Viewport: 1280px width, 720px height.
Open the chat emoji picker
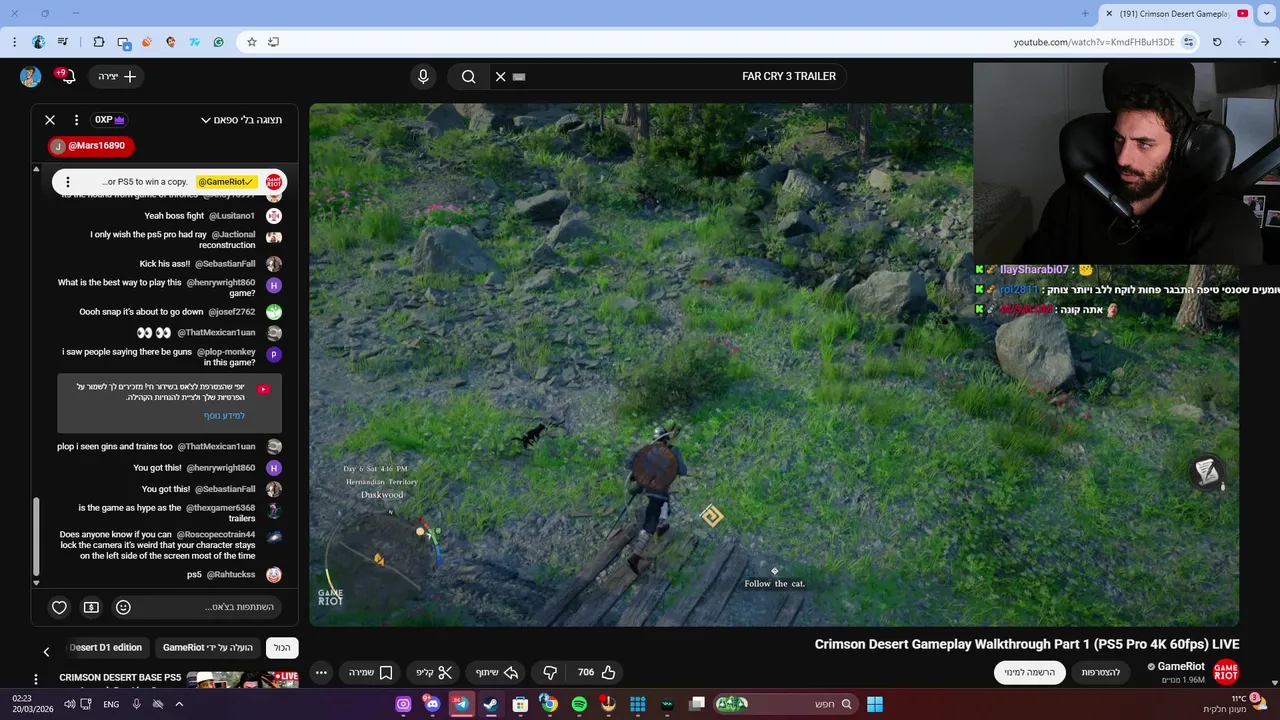123,607
